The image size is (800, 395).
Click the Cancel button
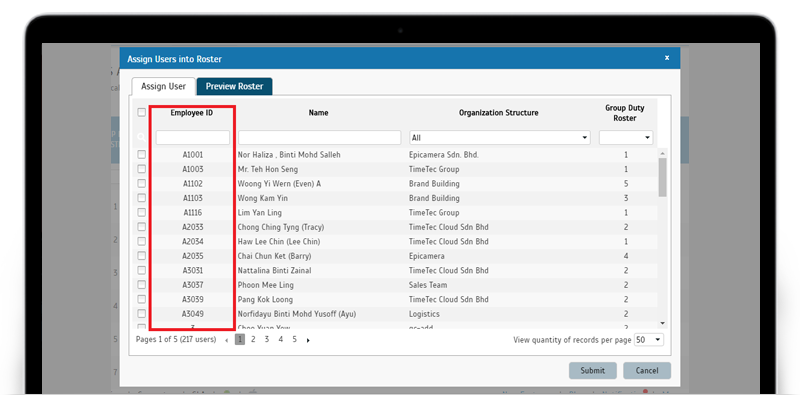(647, 371)
